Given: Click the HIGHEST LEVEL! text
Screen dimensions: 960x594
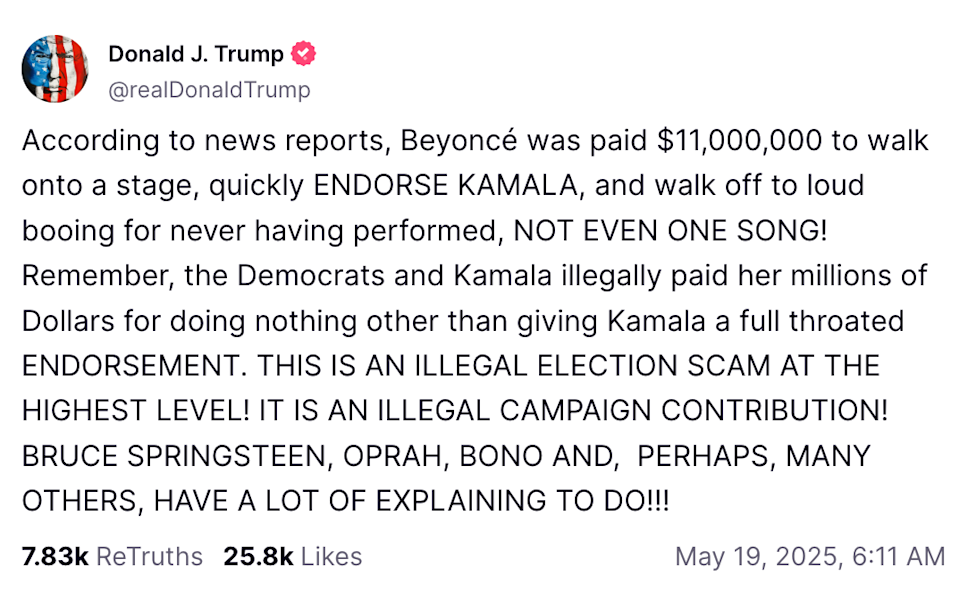Looking at the screenshot, I should point(136,411).
